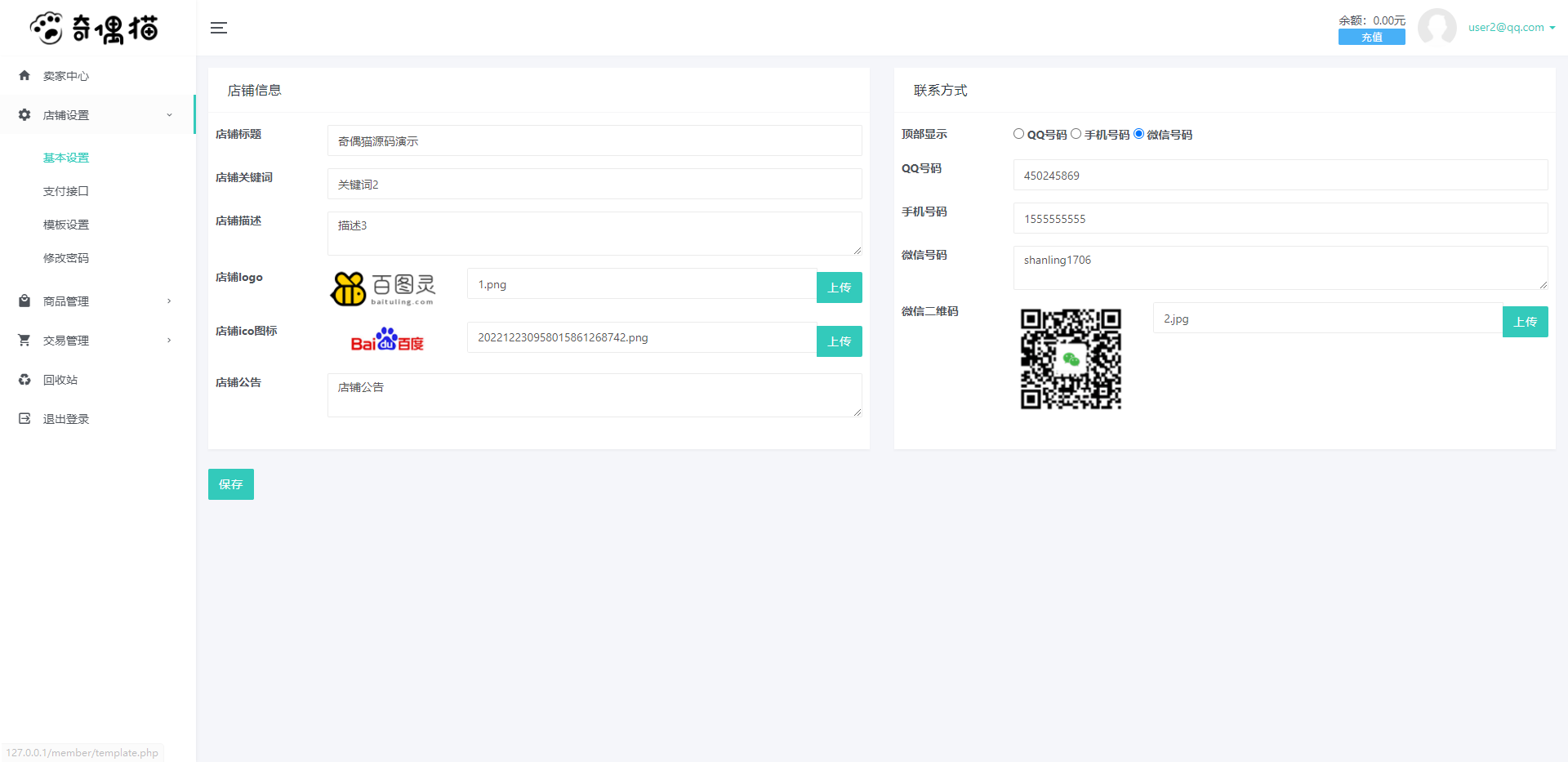Click the recycle icon beside 回收站

point(24,379)
